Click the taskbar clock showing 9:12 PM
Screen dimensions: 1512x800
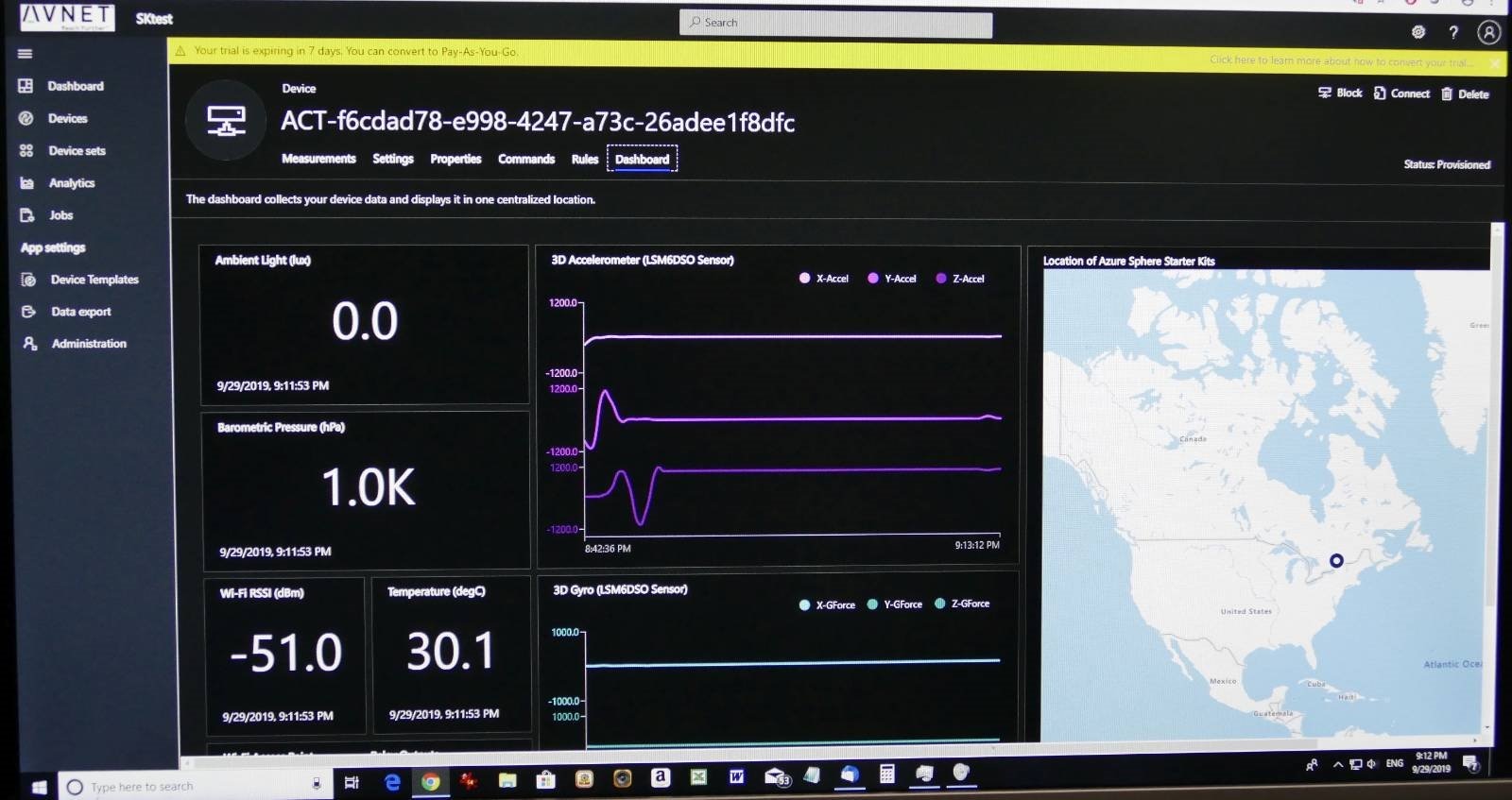[1431, 762]
